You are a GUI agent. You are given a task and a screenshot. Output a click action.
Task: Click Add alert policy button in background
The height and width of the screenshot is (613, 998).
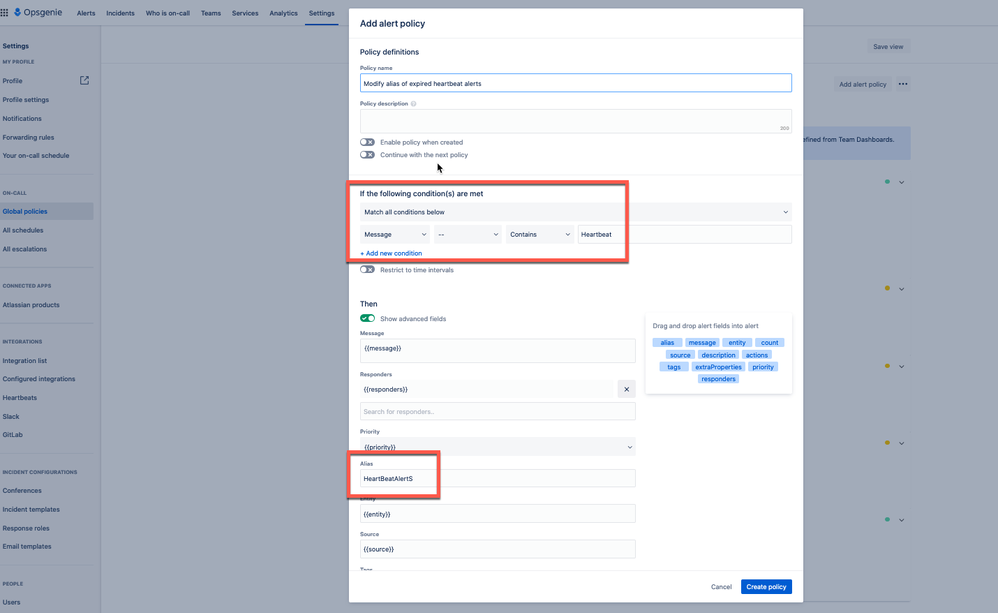click(x=862, y=84)
